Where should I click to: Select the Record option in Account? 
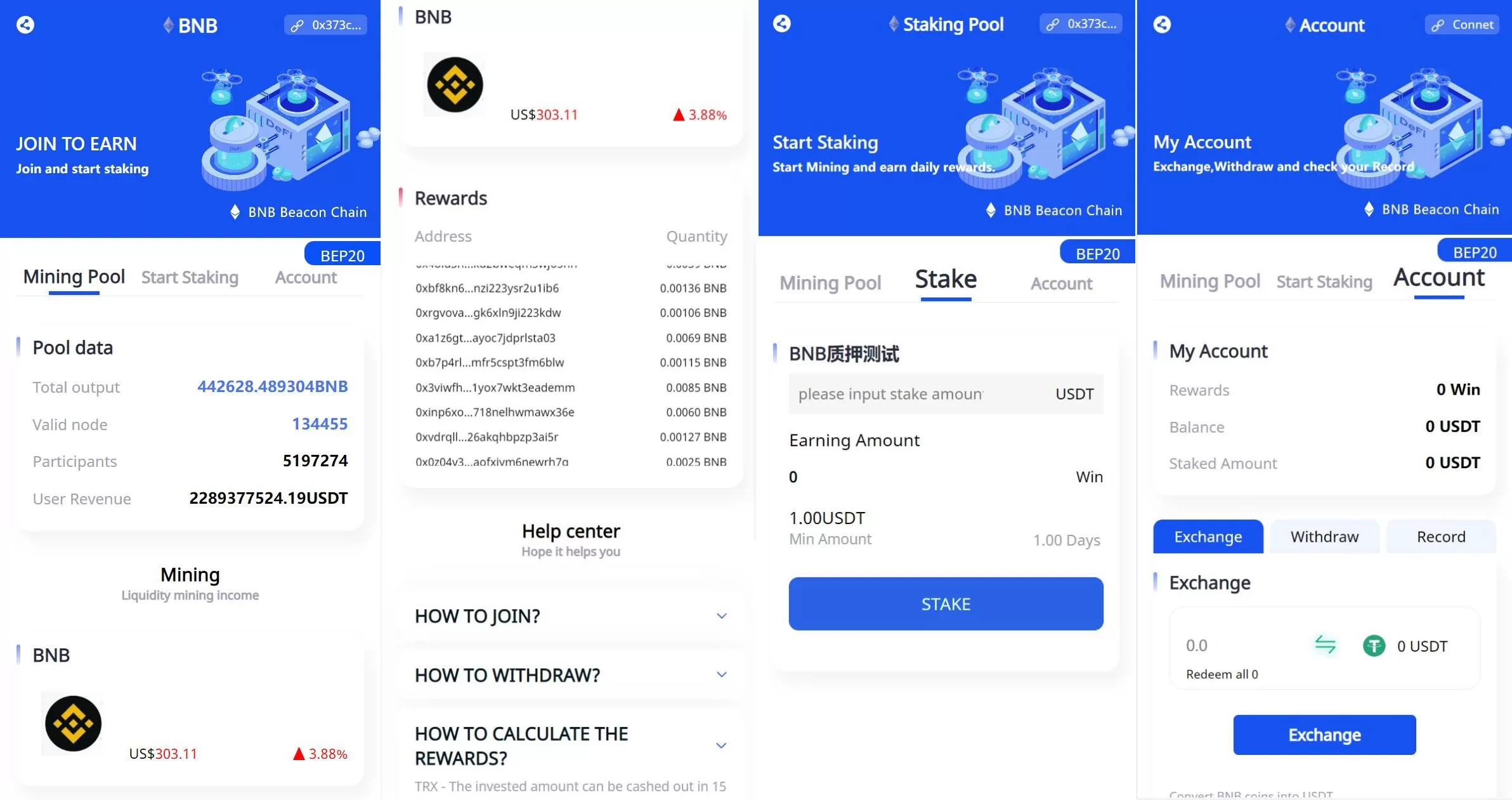[1441, 537]
